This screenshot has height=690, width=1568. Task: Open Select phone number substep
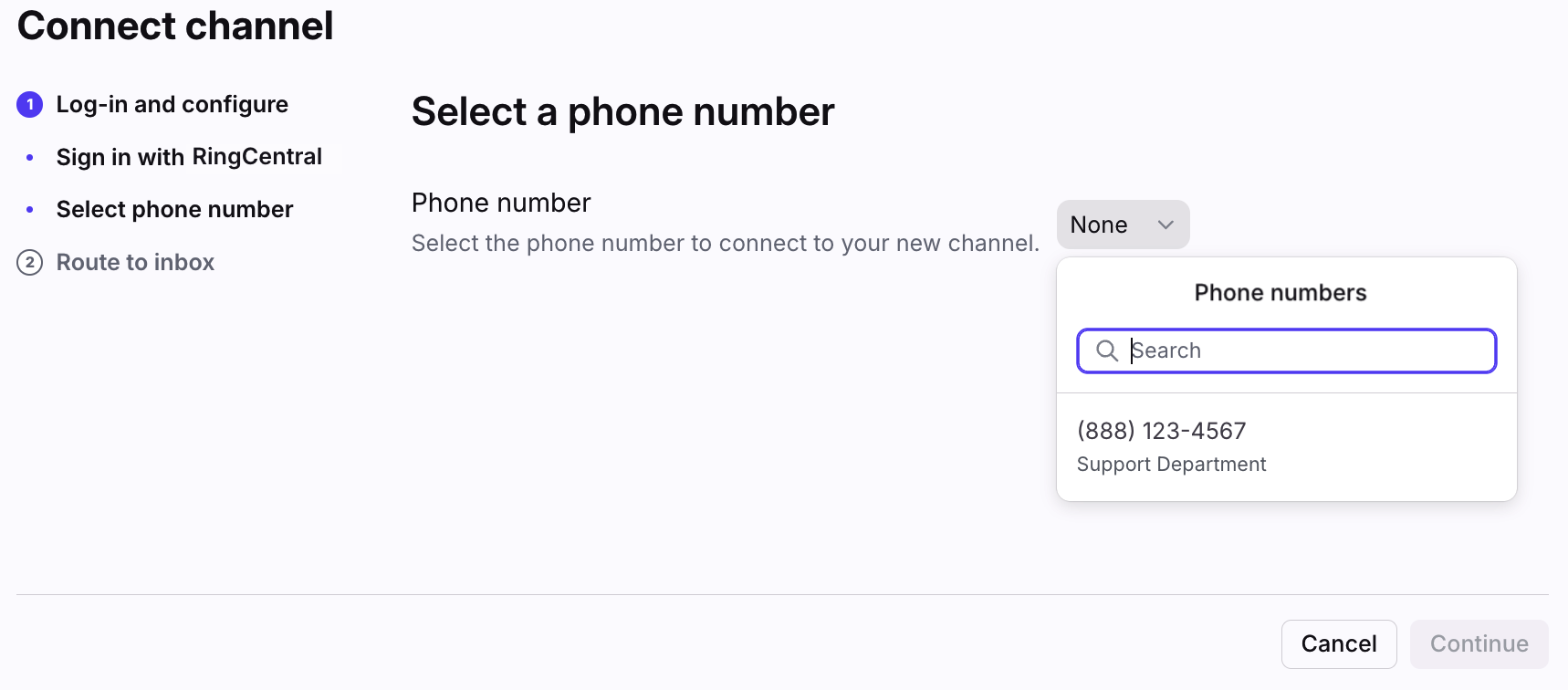point(174,210)
